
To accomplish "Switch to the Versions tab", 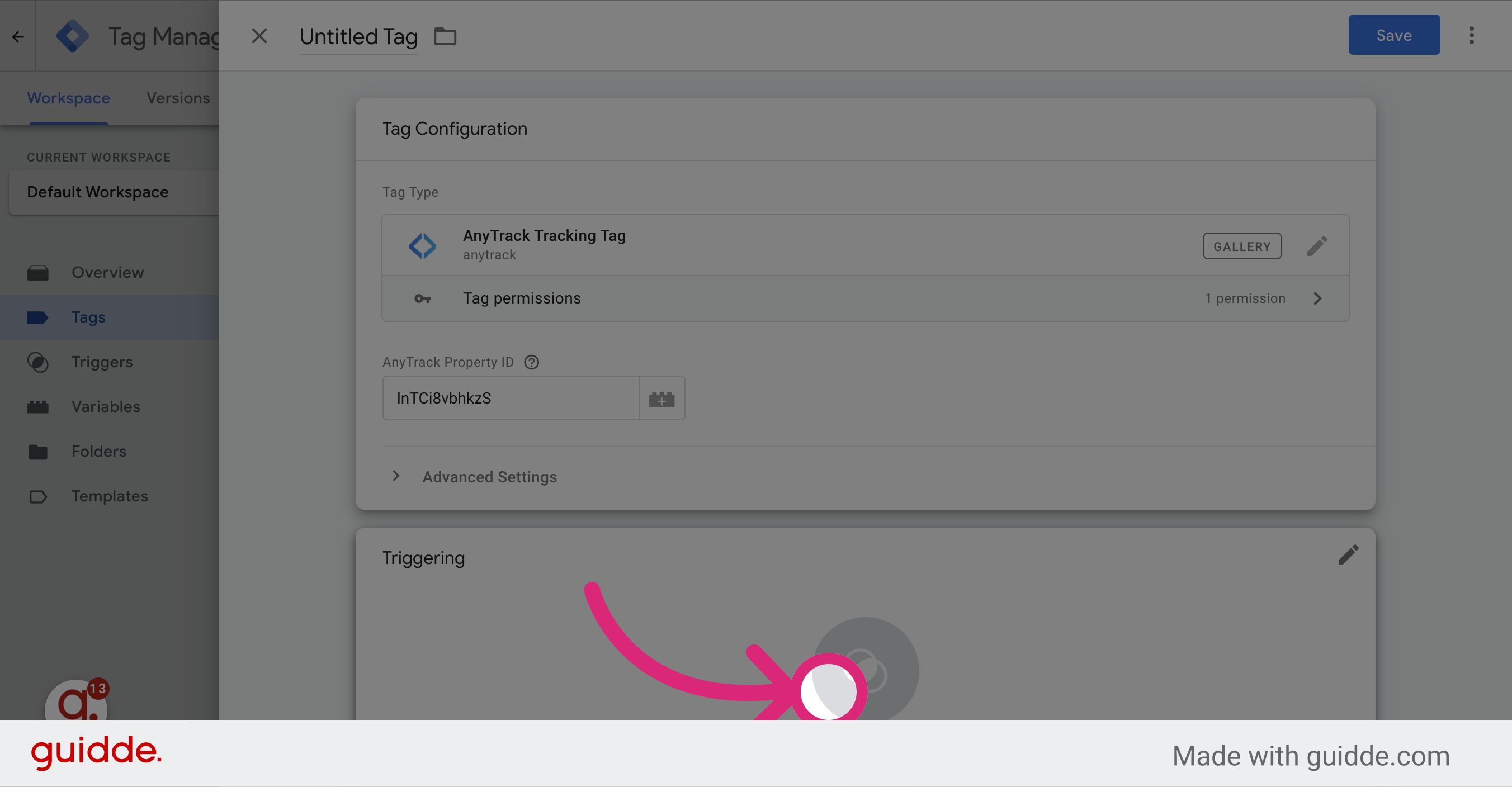I will tap(178, 98).
